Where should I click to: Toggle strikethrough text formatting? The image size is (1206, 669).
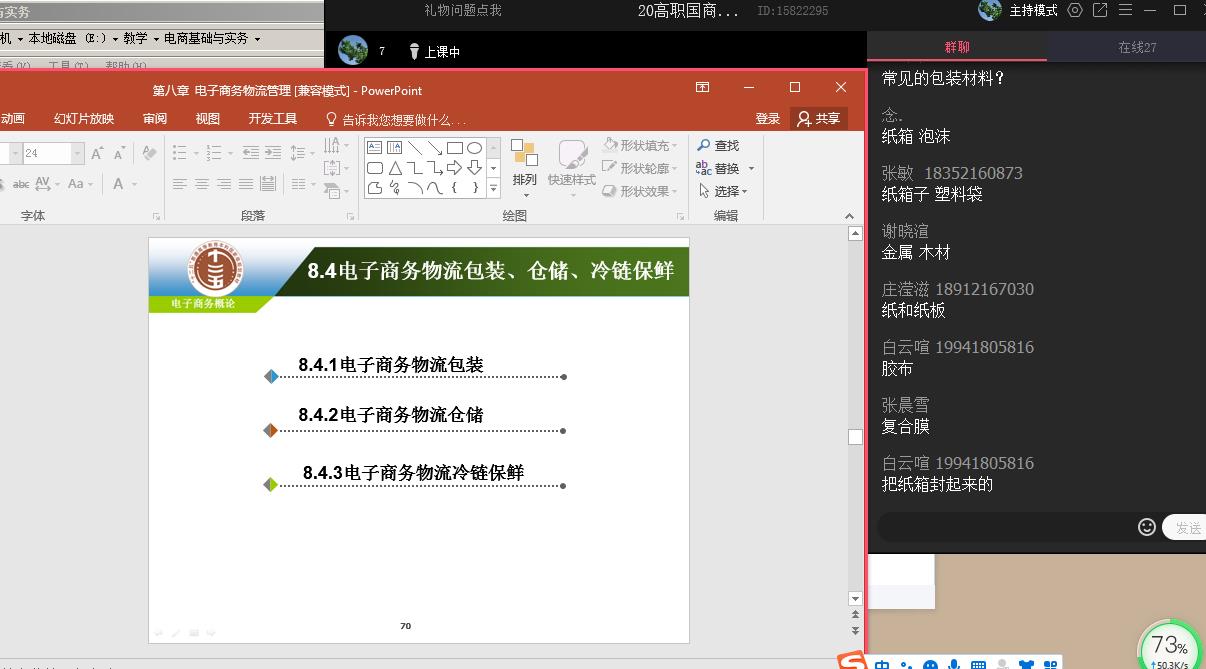coord(20,184)
